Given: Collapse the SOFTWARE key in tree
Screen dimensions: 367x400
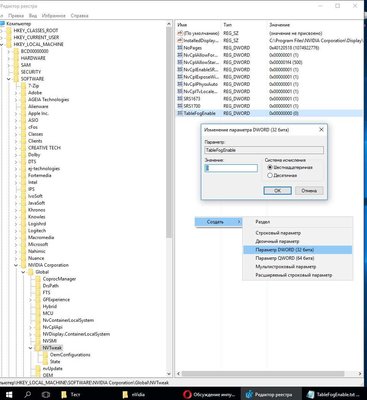Looking at the screenshot, I should pyautogui.click(x=9, y=79).
